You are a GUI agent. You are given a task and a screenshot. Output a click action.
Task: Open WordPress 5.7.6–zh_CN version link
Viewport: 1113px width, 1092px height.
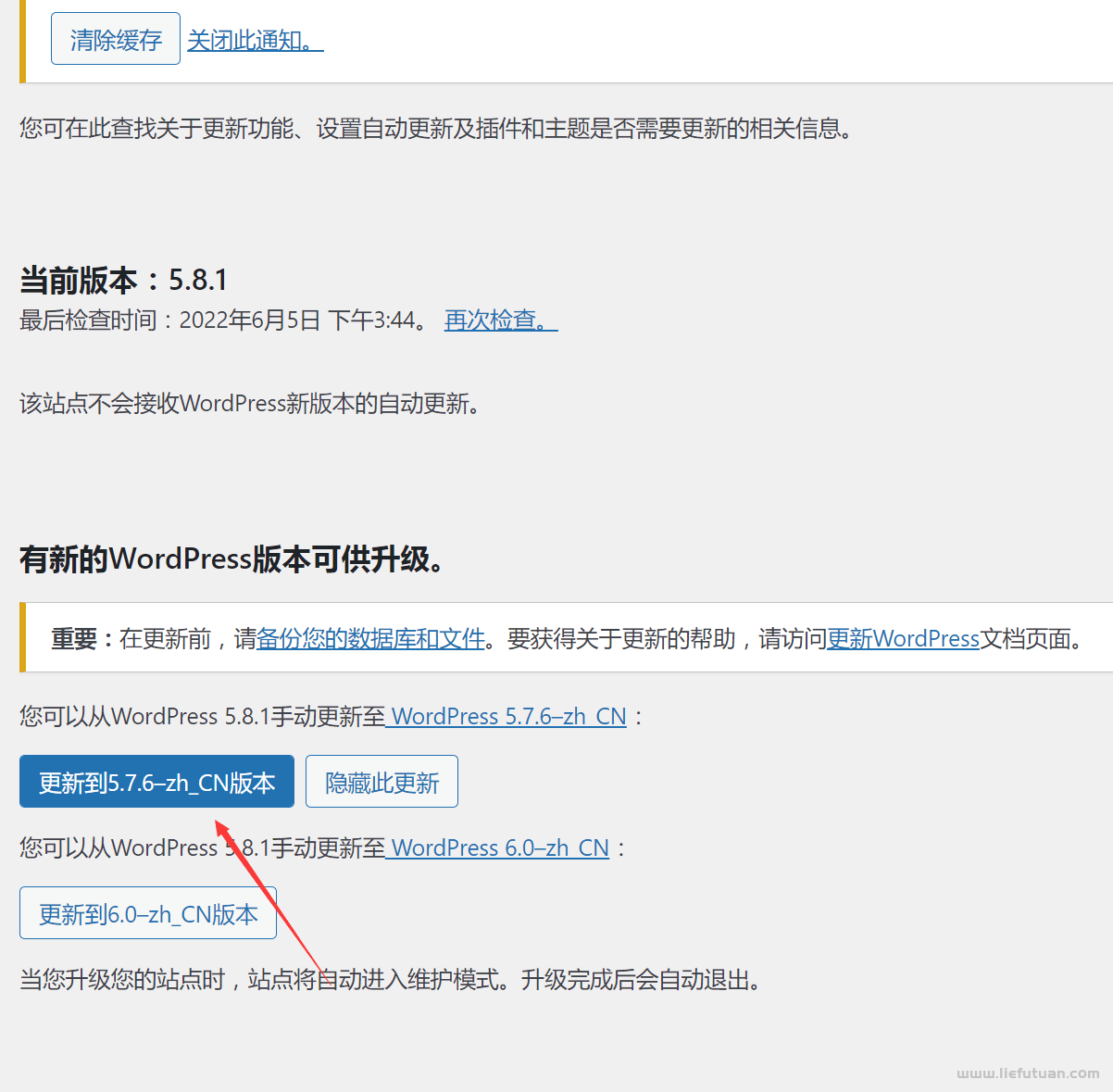[506, 717]
